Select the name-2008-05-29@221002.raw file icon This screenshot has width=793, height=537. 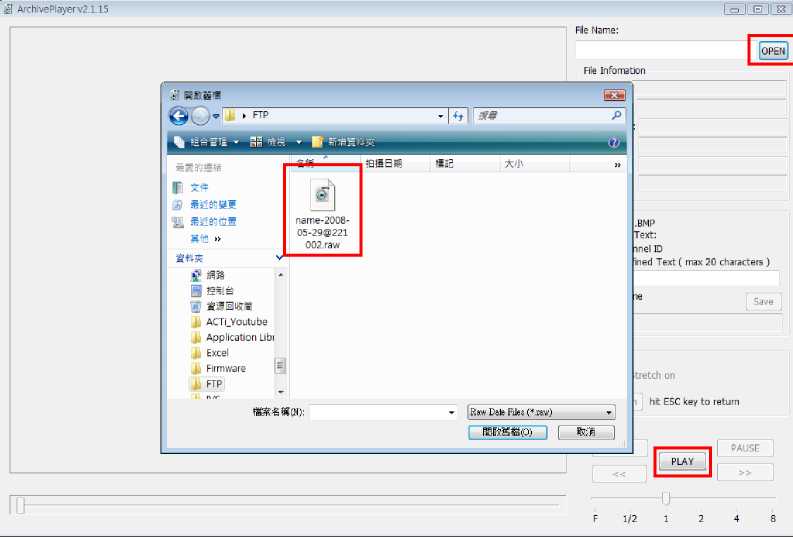click(323, 194)
